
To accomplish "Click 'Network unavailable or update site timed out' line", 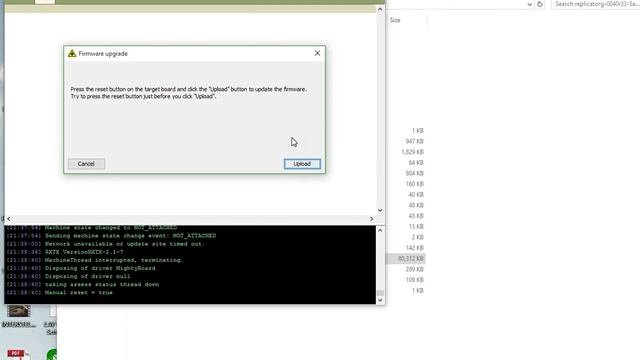I will (106, 244).
